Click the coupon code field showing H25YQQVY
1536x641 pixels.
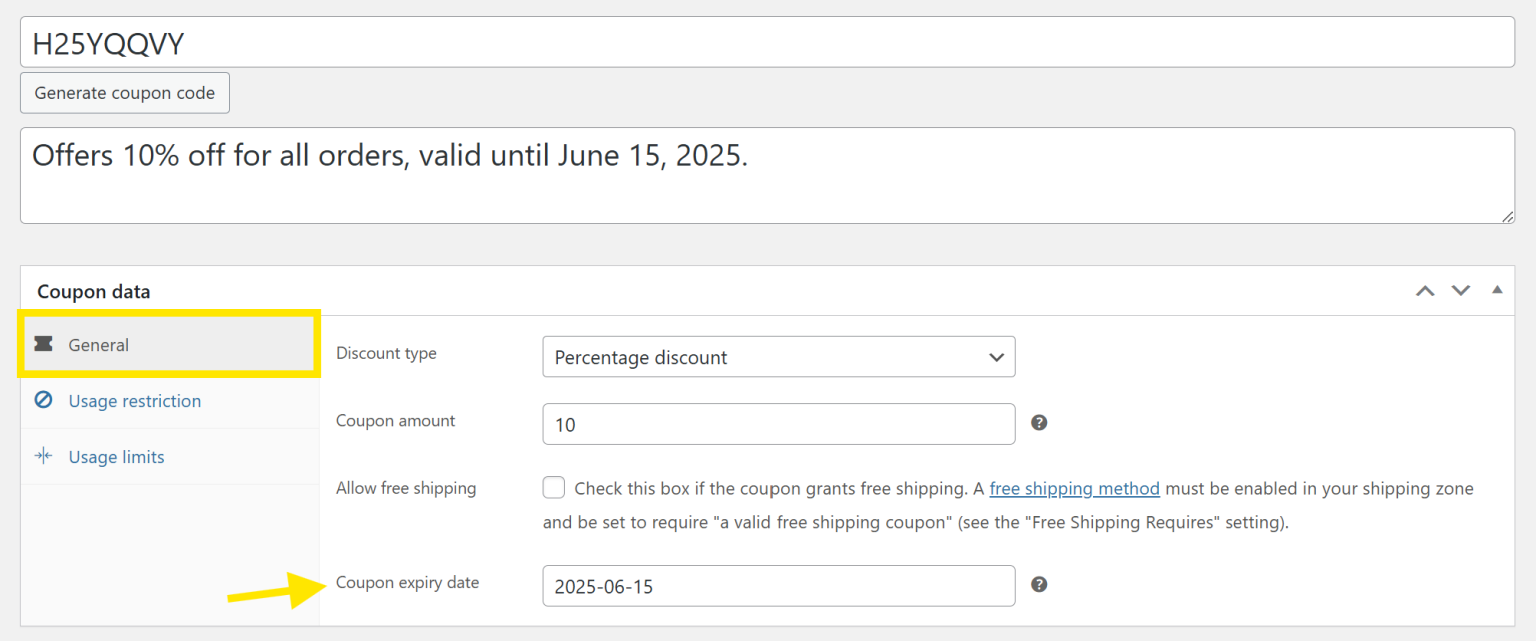pyautogui.click(x=768, y=41)
